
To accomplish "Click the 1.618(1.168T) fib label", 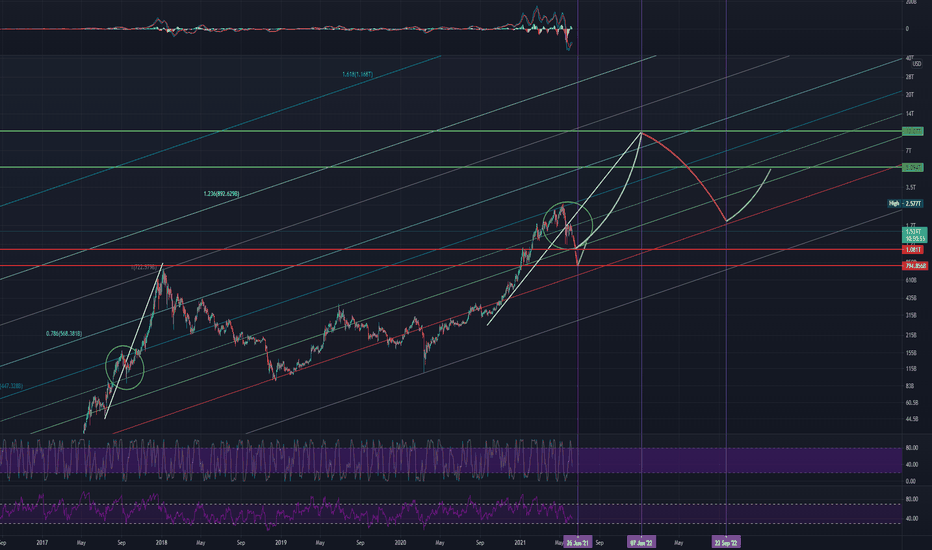I will [x=357, y=74].
